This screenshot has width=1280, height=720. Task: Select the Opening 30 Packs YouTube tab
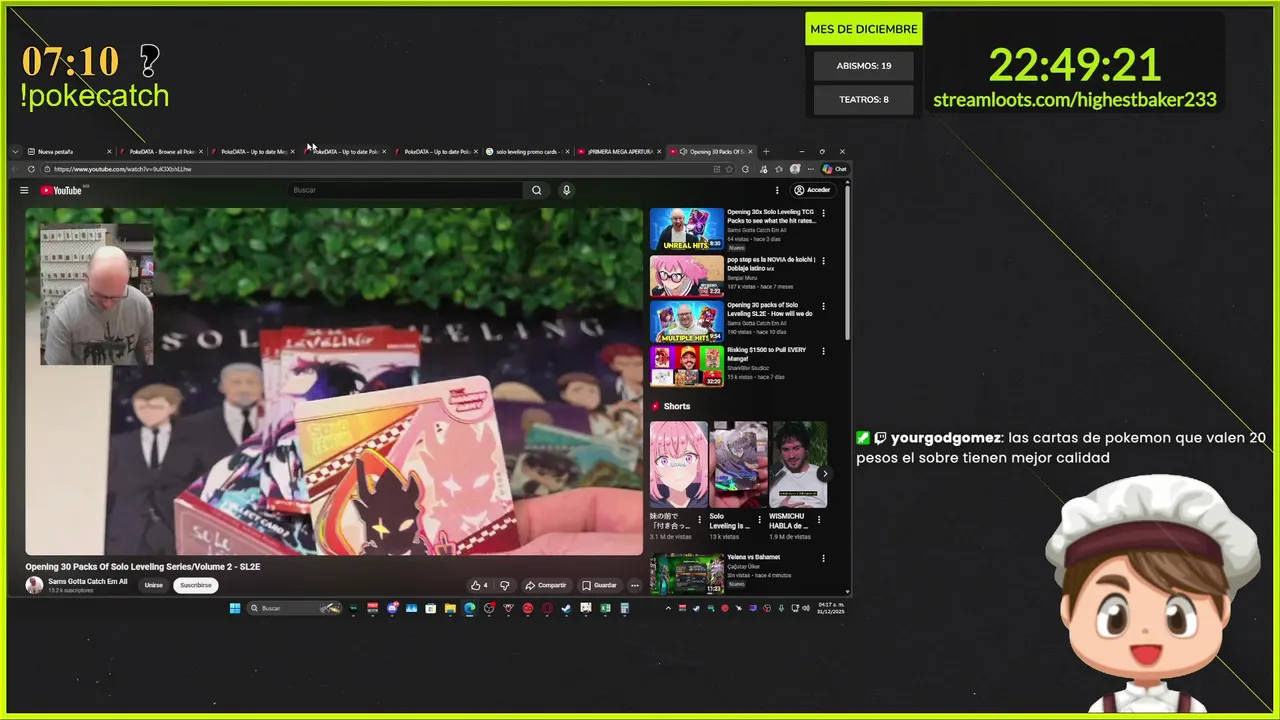click(712, 152)
